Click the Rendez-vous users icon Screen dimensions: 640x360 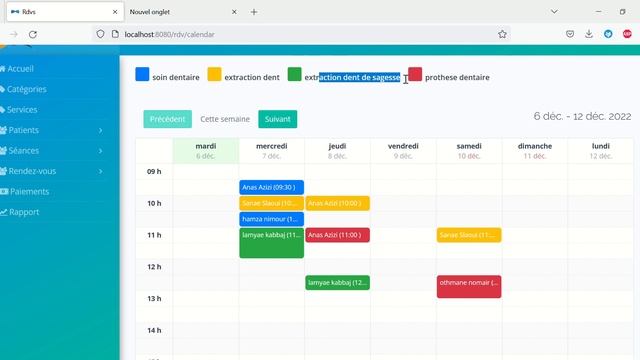(3, 171)
